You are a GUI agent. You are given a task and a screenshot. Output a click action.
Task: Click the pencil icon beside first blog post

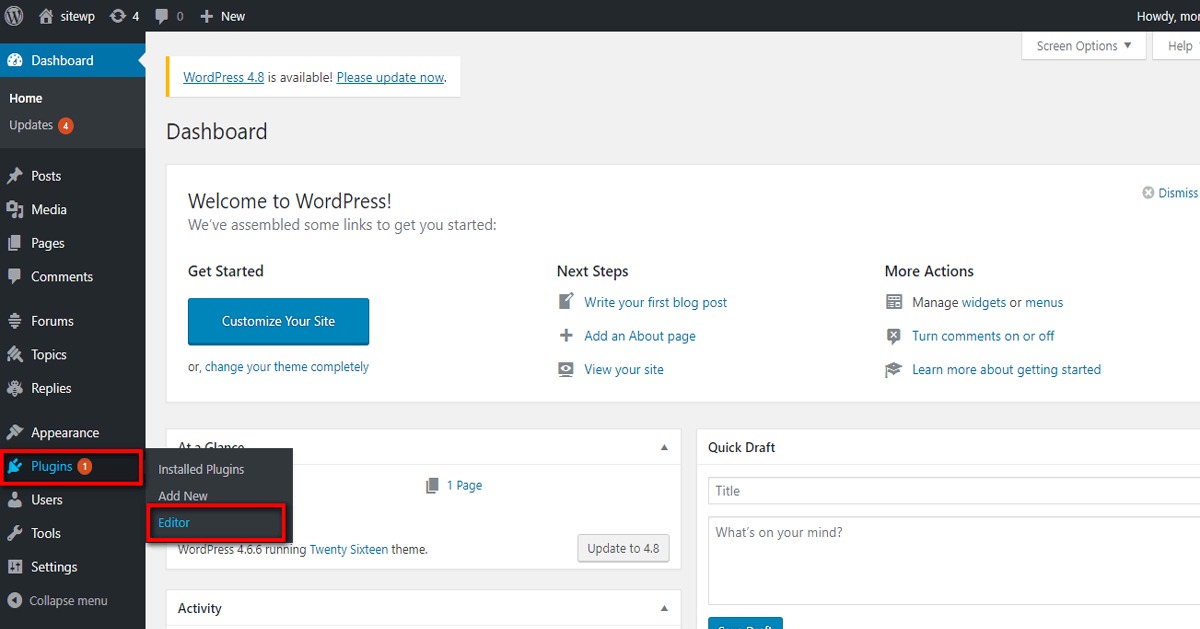[566, 301]
